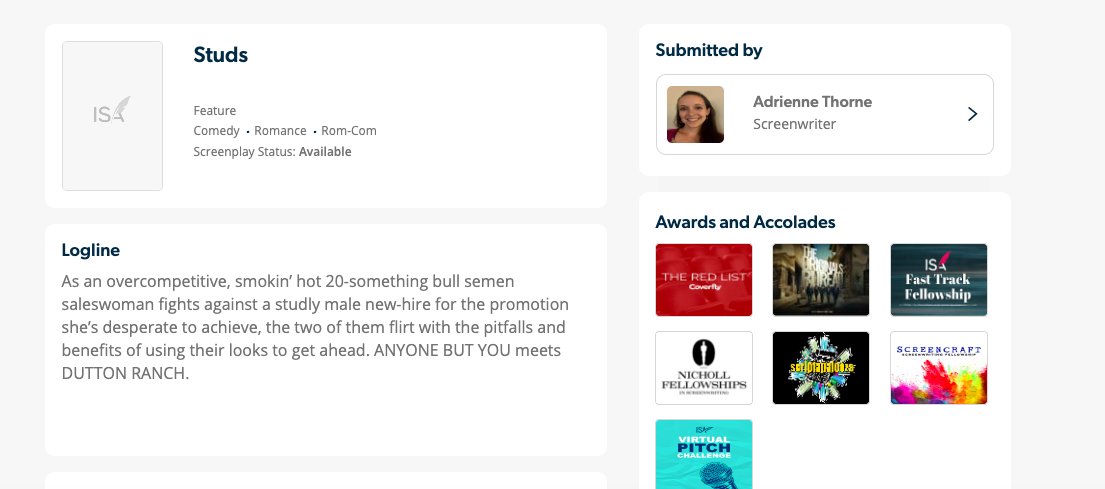
Task: Click the Screenwriter role label
Action: pos(794,124)
